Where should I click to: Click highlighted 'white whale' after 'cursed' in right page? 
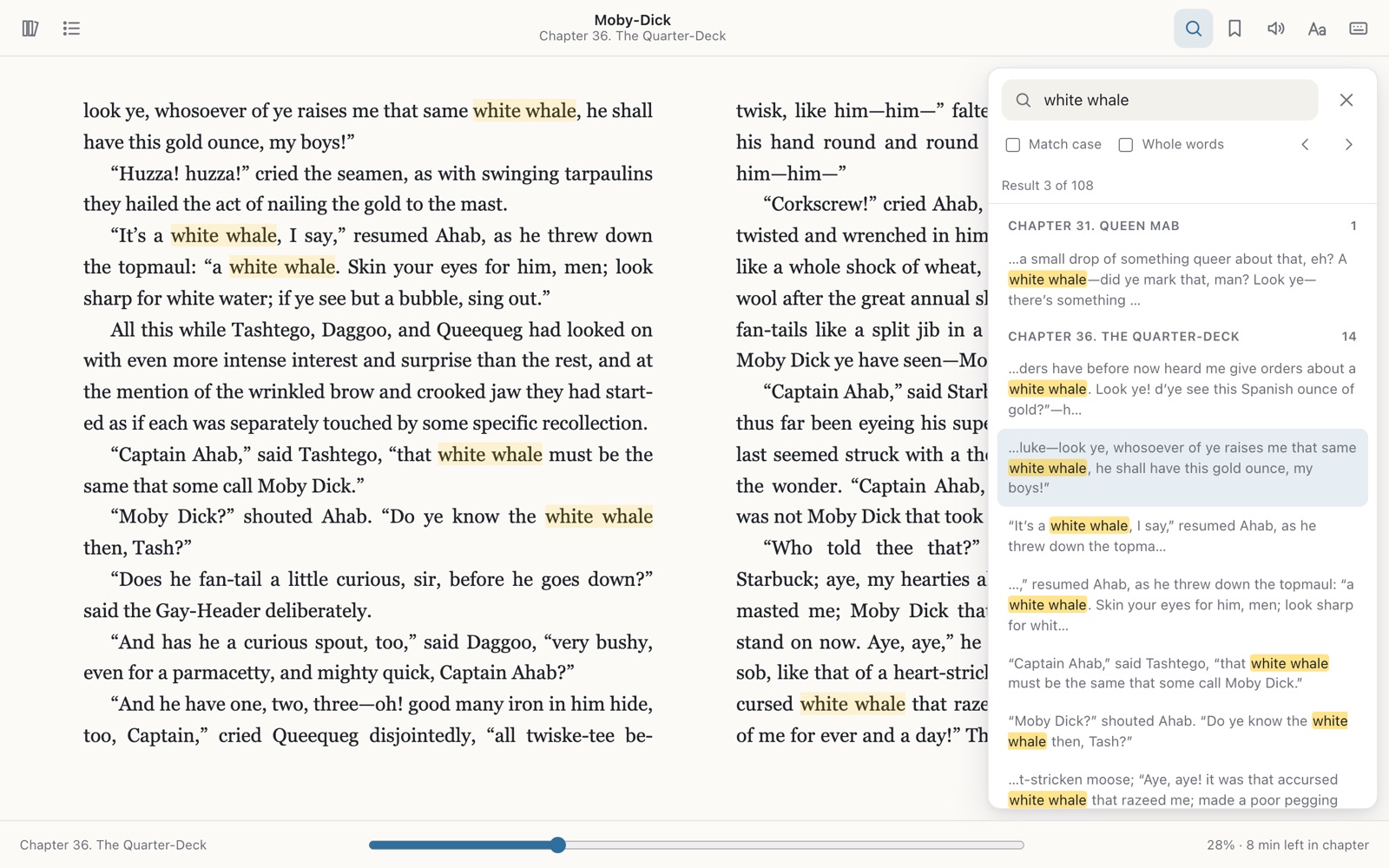pyautogui.click(x=852, y=704)
